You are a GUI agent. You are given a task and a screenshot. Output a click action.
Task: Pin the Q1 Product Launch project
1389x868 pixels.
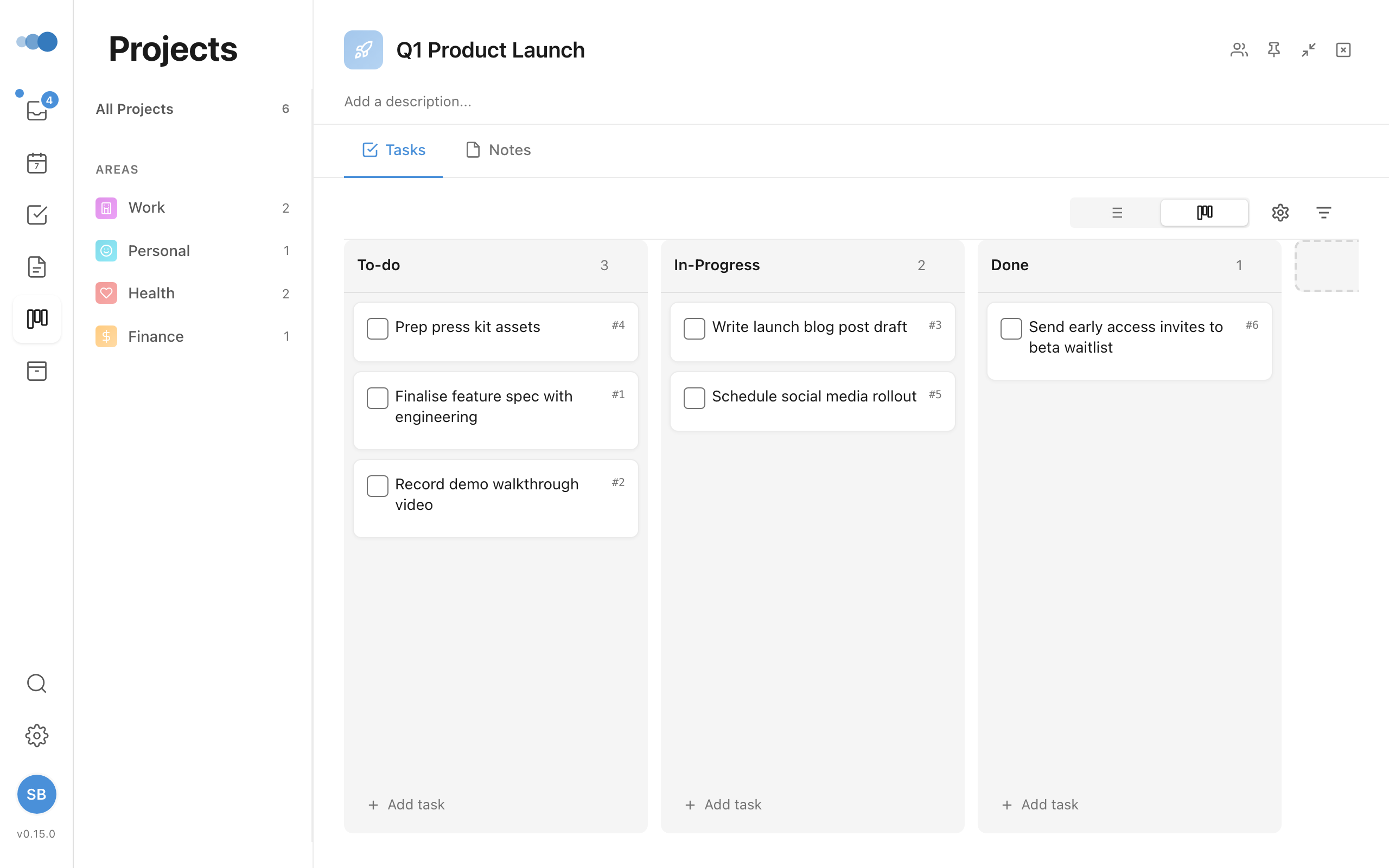click(x=1273, y=50)
